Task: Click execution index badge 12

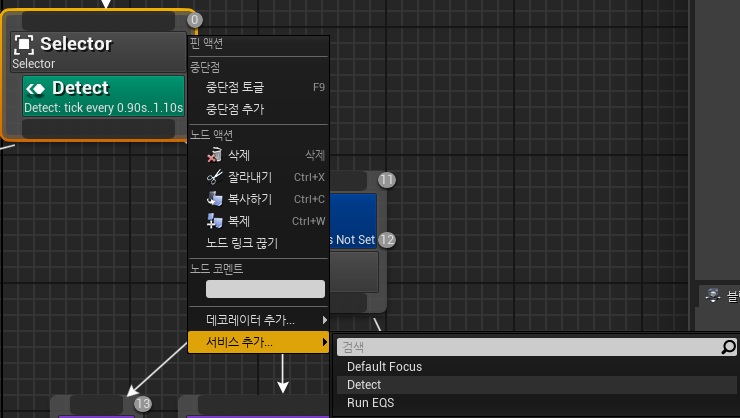Action: pos(387,240)
